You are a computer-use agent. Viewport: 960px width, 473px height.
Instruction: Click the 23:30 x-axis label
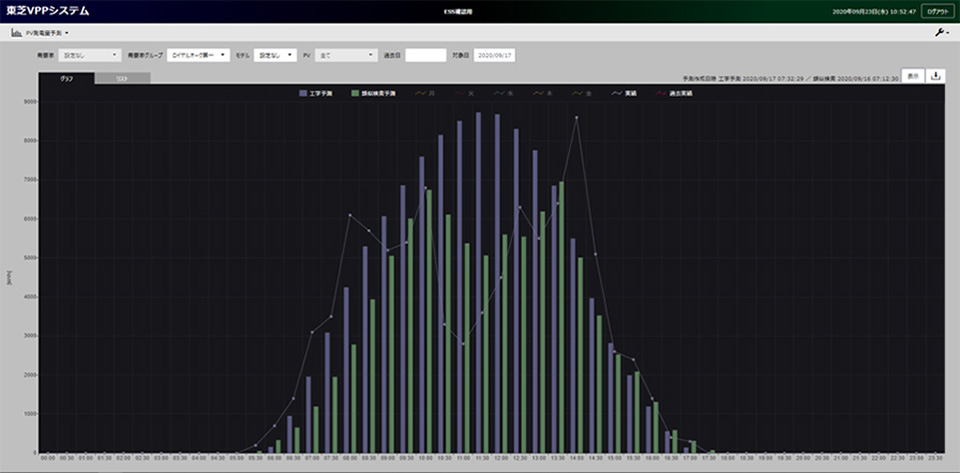935,457
